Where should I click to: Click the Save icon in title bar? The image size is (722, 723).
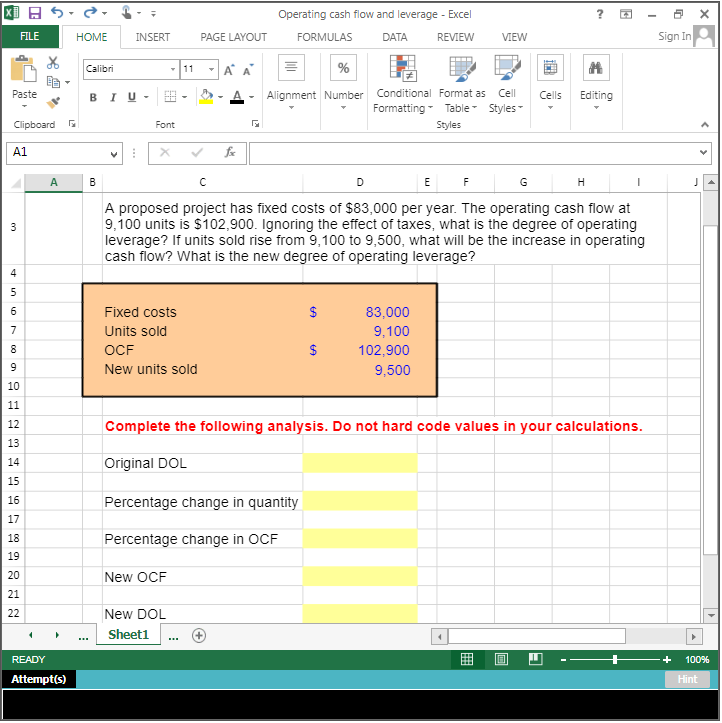pyautogui.click(x=35, y=13)
